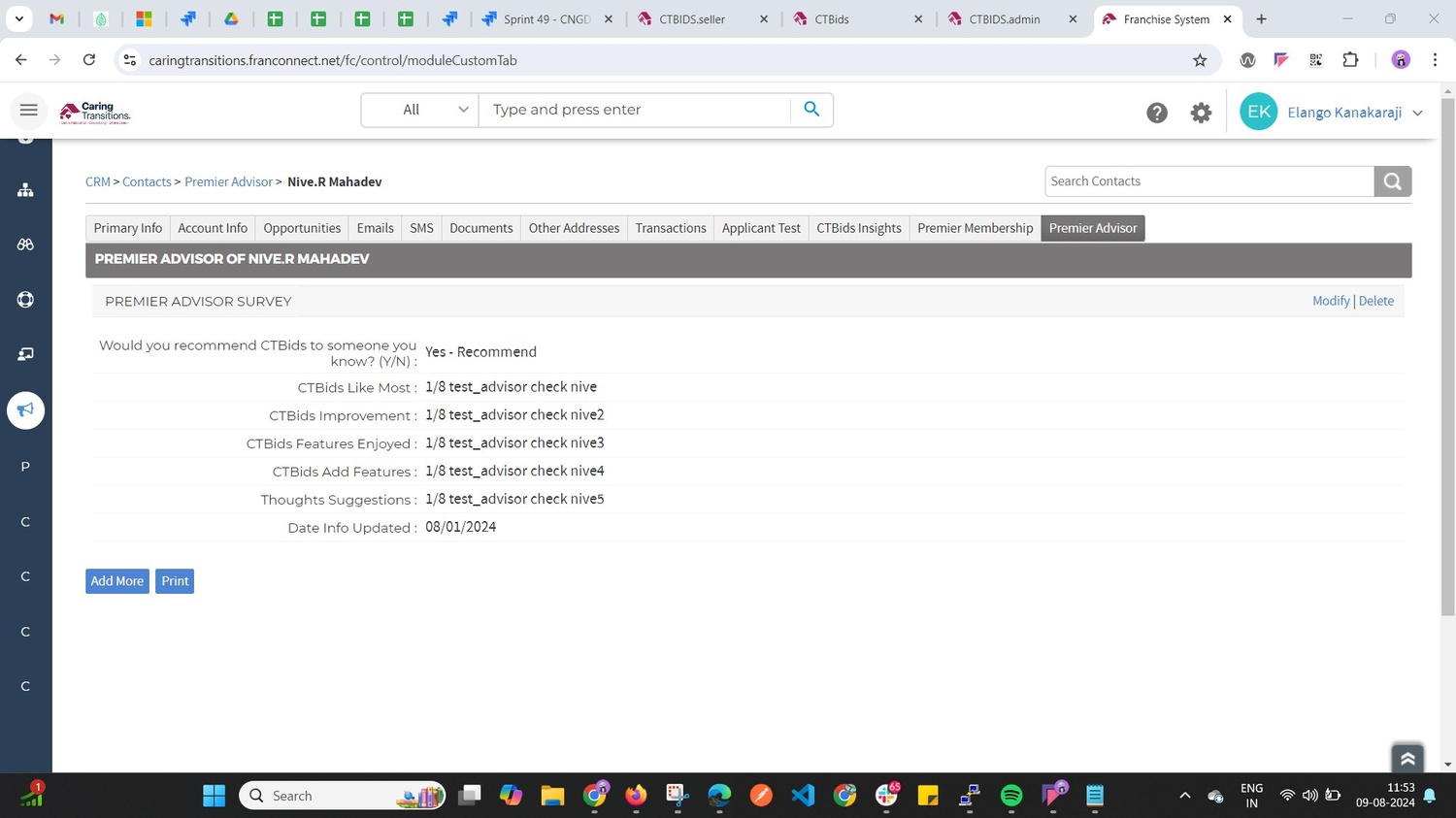Click the scroll-to-top double arrow button
This screenshot has width=1456, height=818.
tap(1407, 759)
